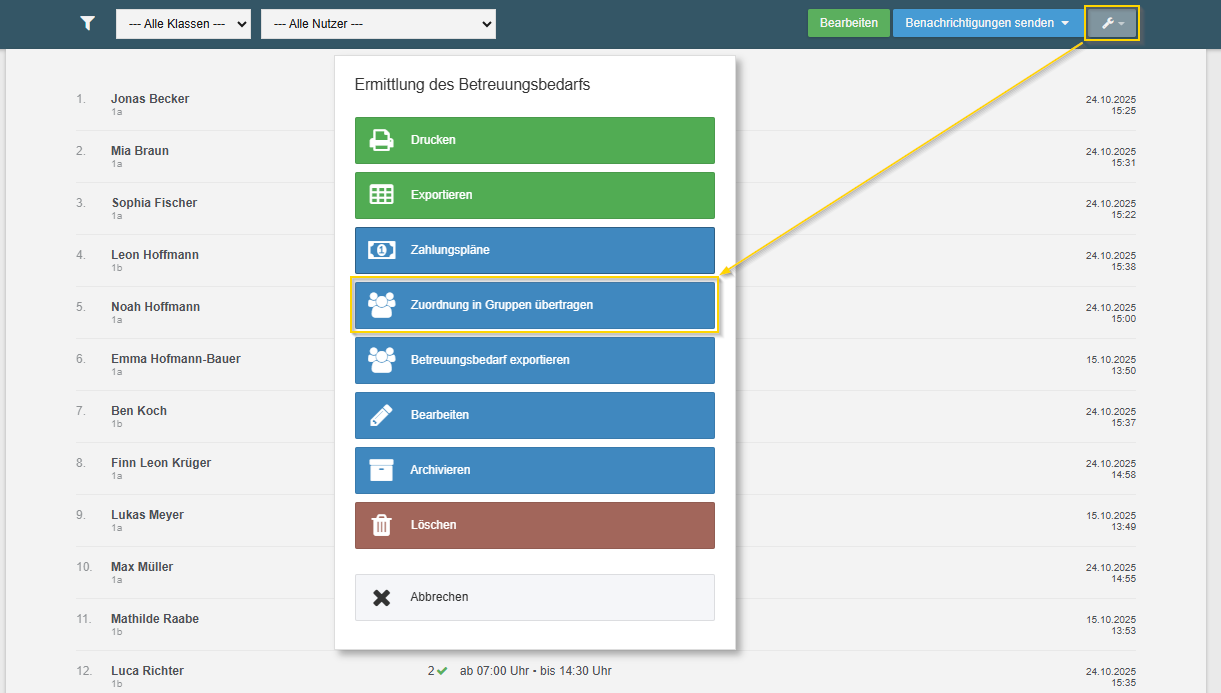The width and height of the screenshot is (1221, 693).
Task: Click the X icon next to Abbrechen
Action: point(381,597)
